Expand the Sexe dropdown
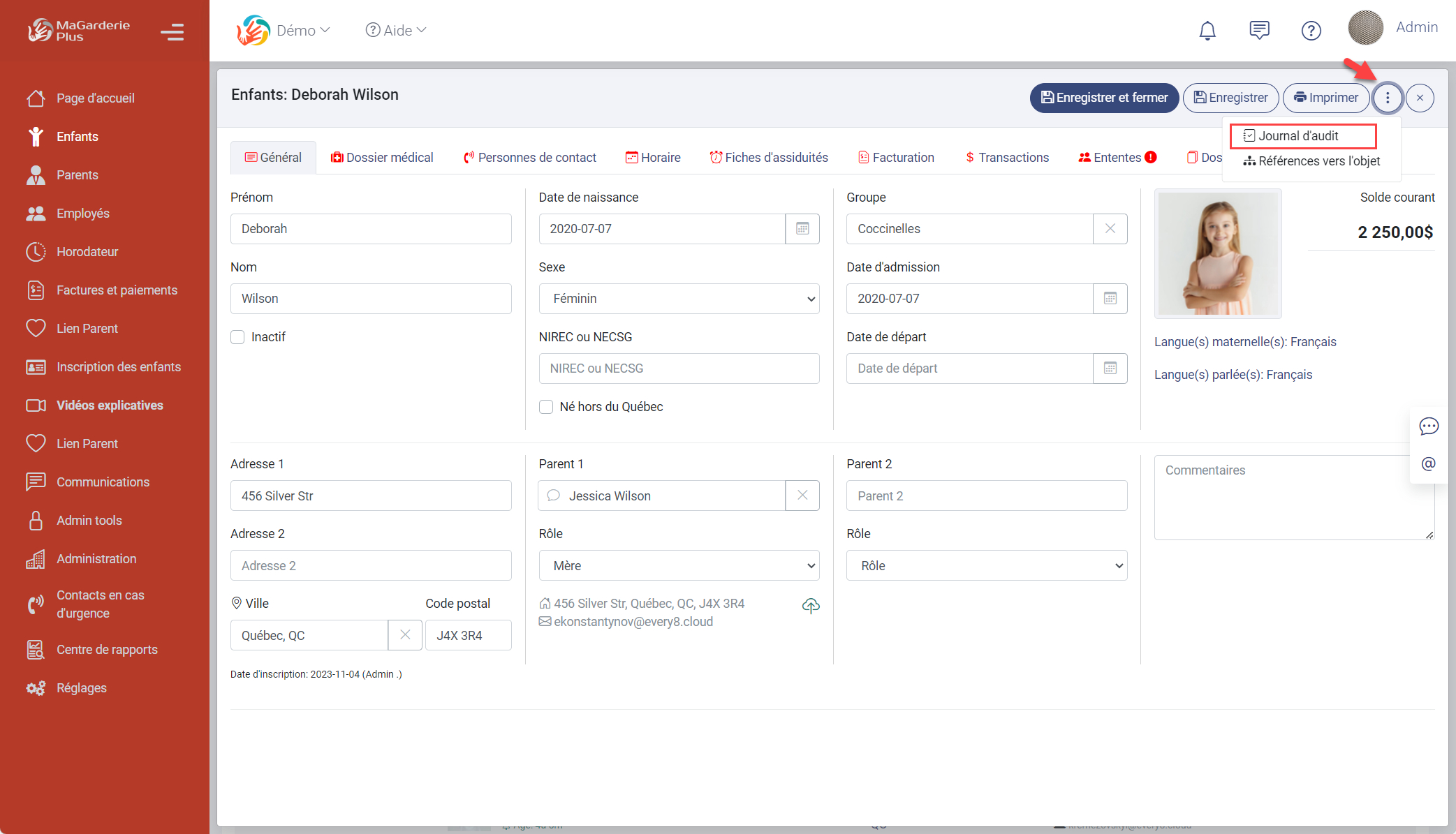Viewport: 1456px width, 834px height. click(x=679, y=299)
